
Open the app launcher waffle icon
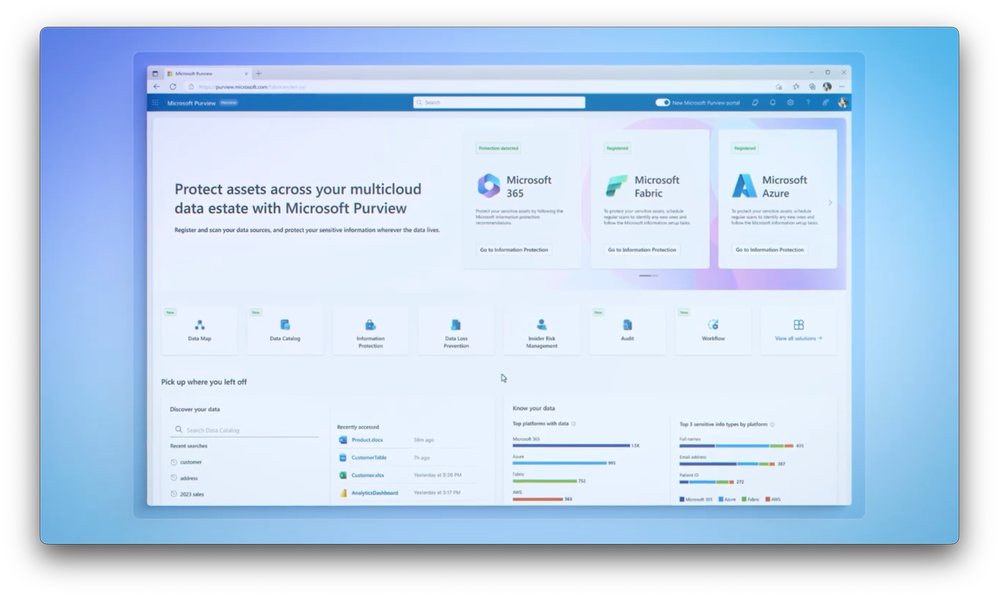pos(155,103)
